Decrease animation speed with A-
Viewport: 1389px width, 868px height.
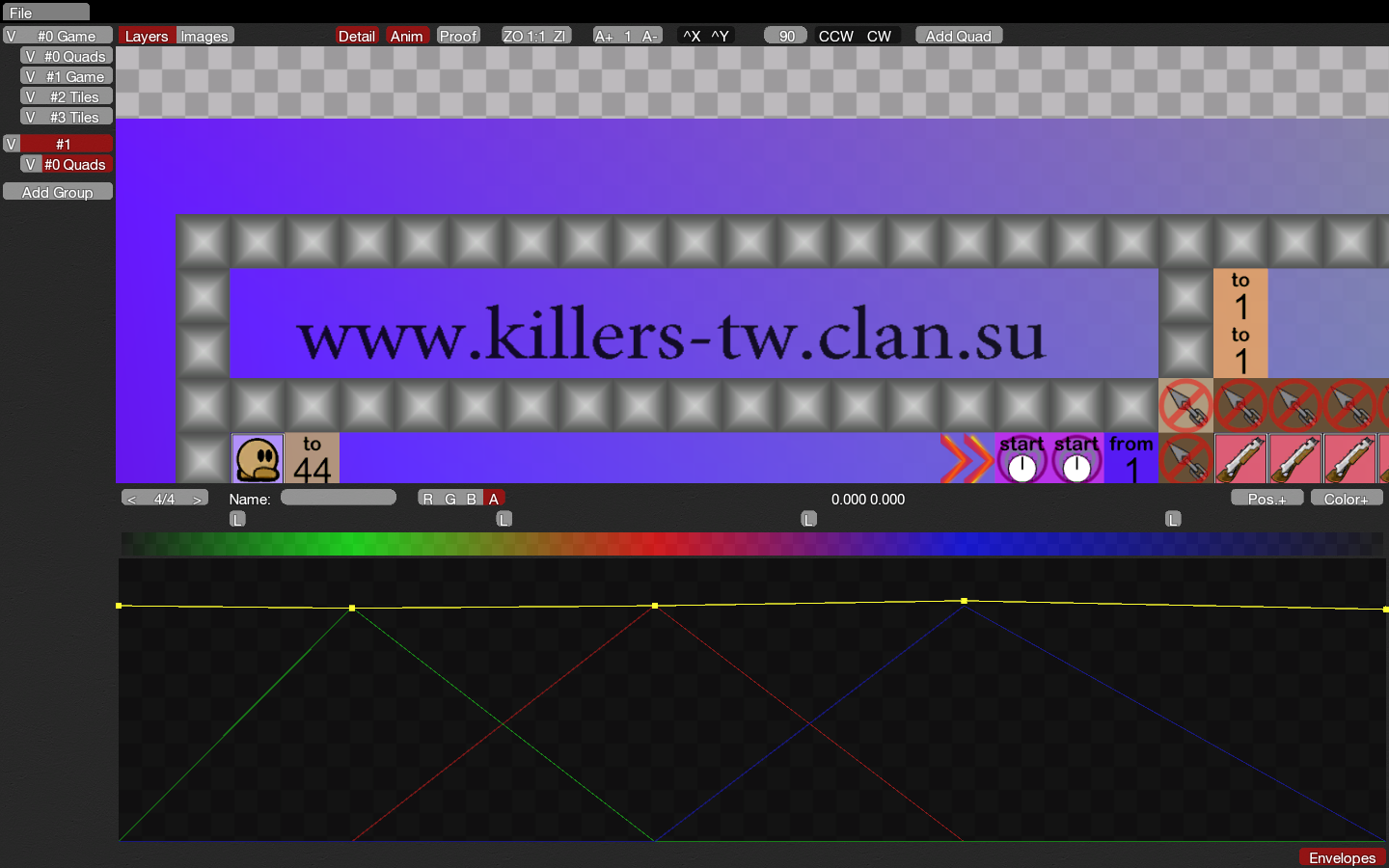(x=650, y=36)
